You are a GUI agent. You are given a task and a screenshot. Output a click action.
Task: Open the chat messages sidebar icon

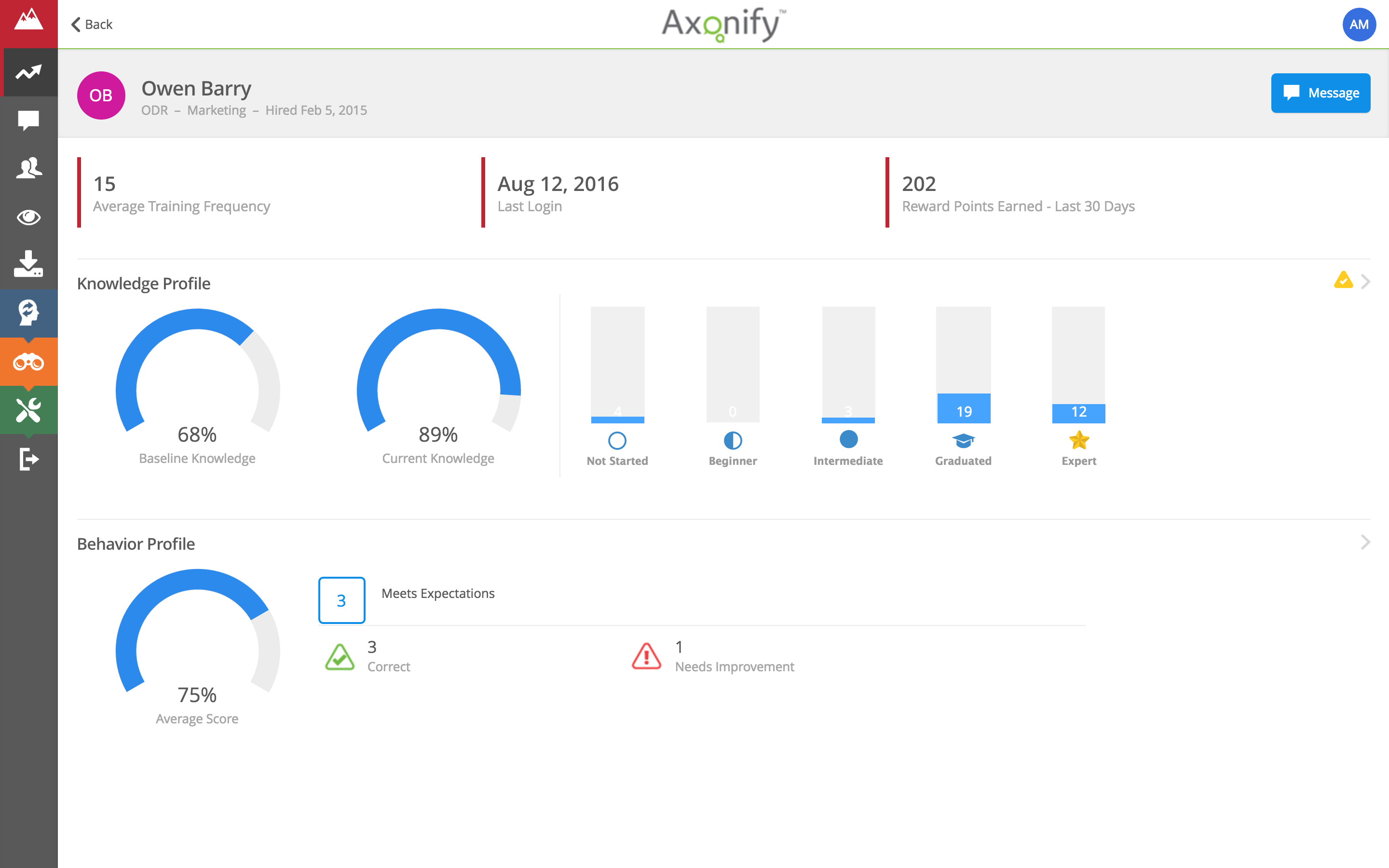tap(29, 121)
